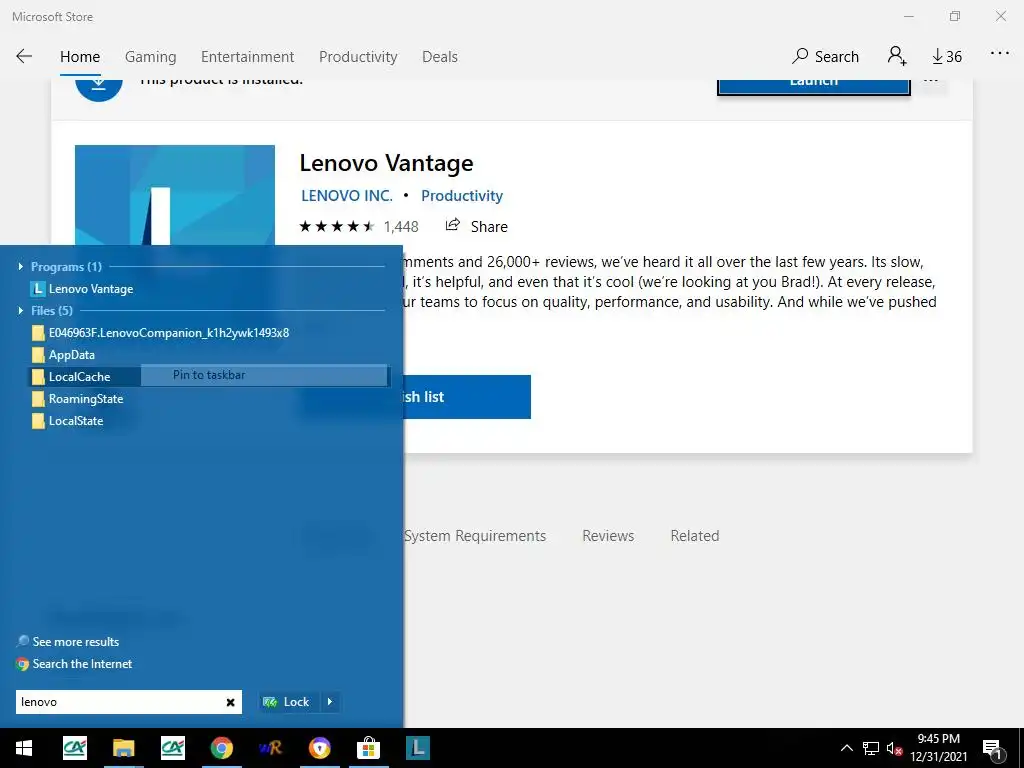The height and width of the screenshot is (768, 1024).
Task: Open Microsoft Store from the taskbar
Action: [368, 748]
